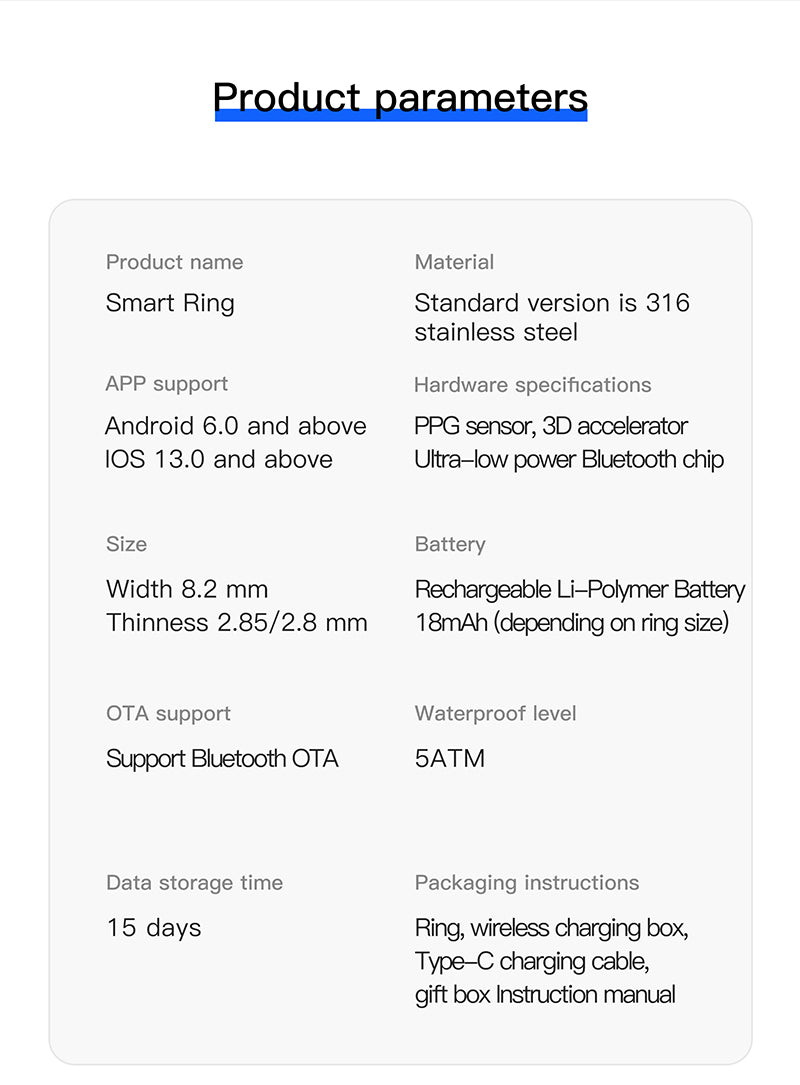Select the Material label

point(454,262)
